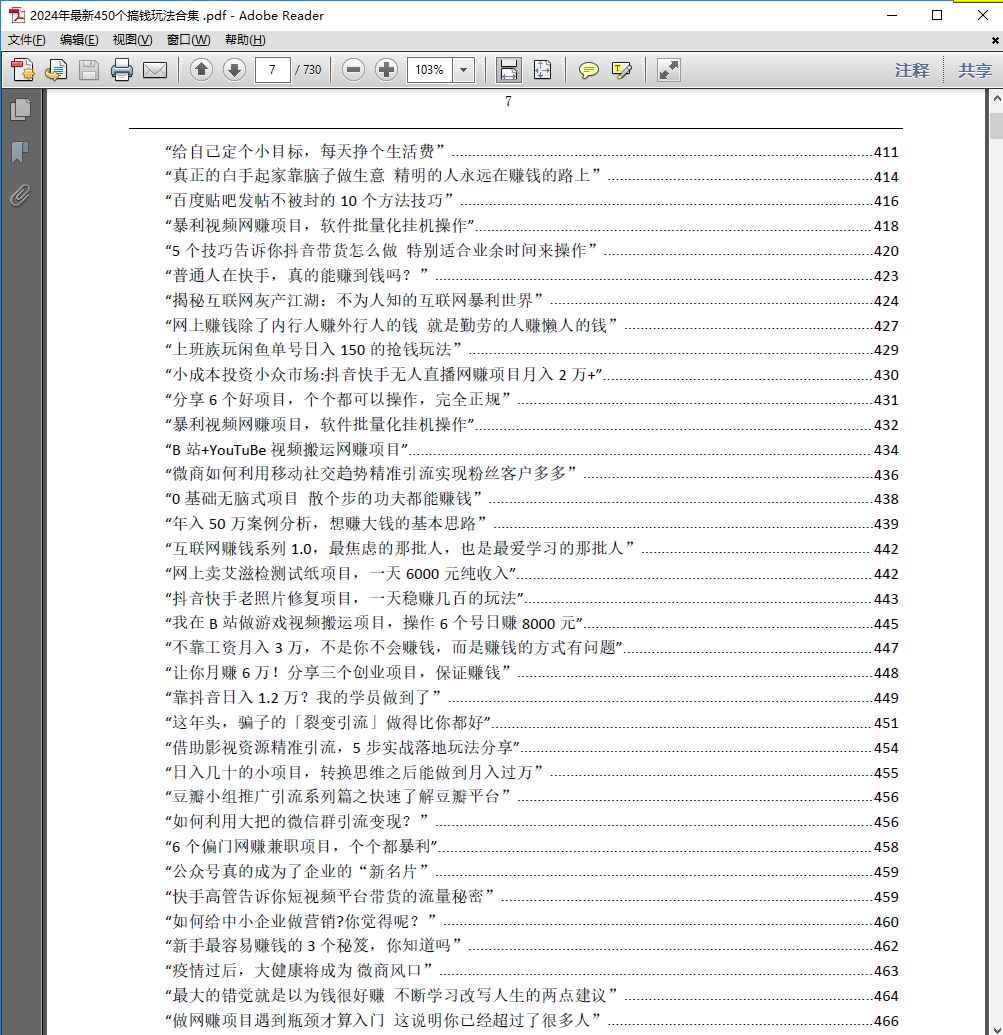This screenshot has height=1035, width=1003.
Task: Open the attachments paperclip panel
Action: [20, 195]
